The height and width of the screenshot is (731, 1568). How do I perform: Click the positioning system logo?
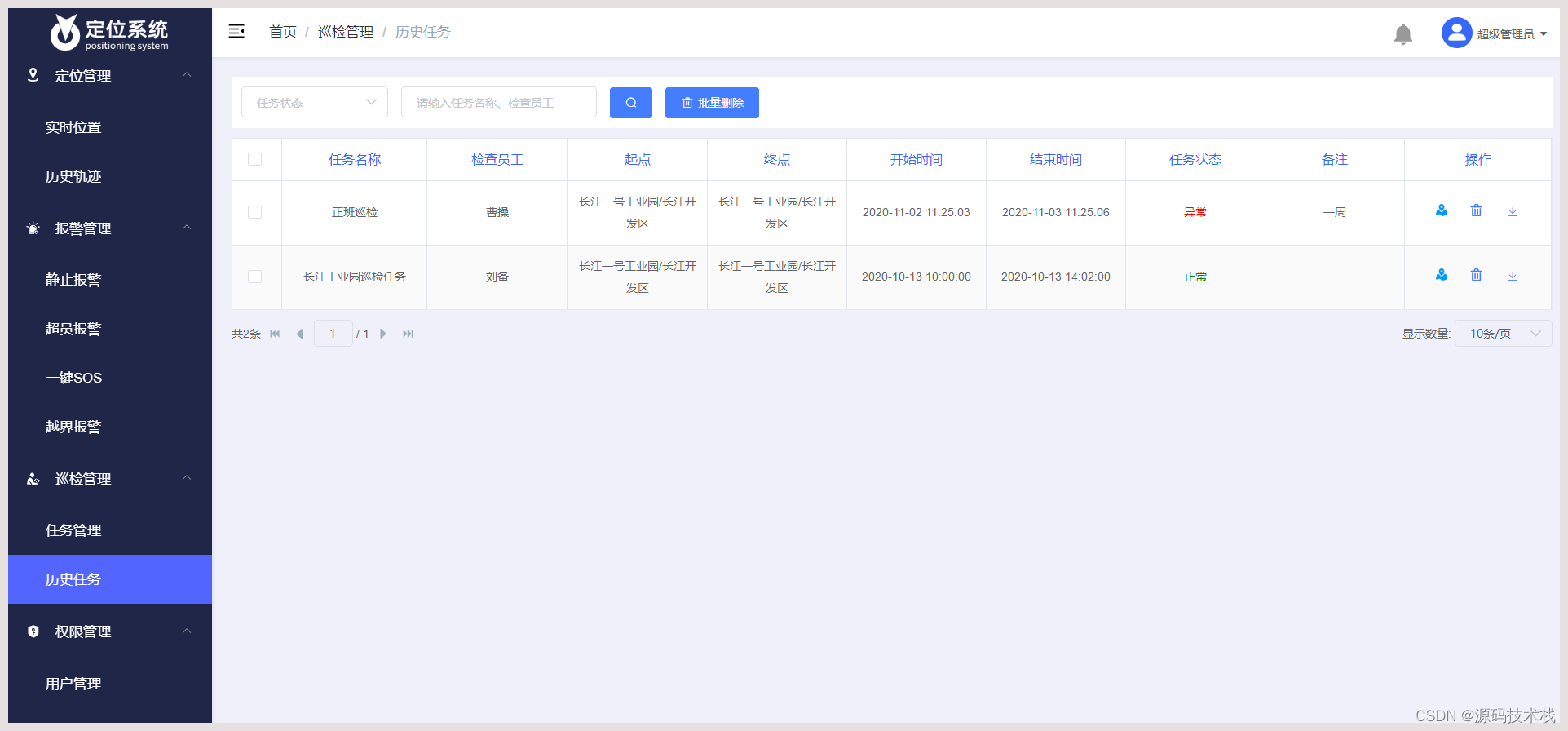tap(109, 33)
